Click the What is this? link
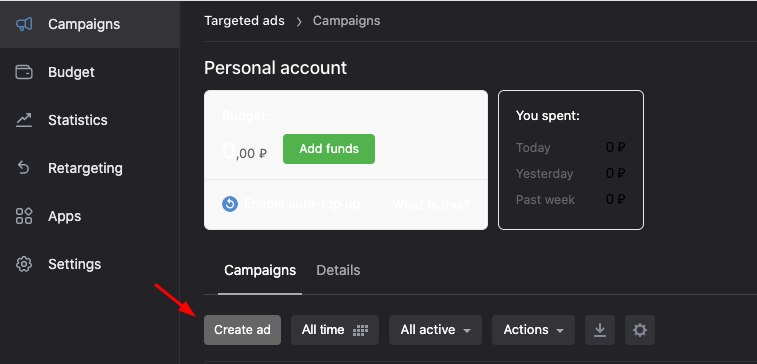 click(431, 204)
